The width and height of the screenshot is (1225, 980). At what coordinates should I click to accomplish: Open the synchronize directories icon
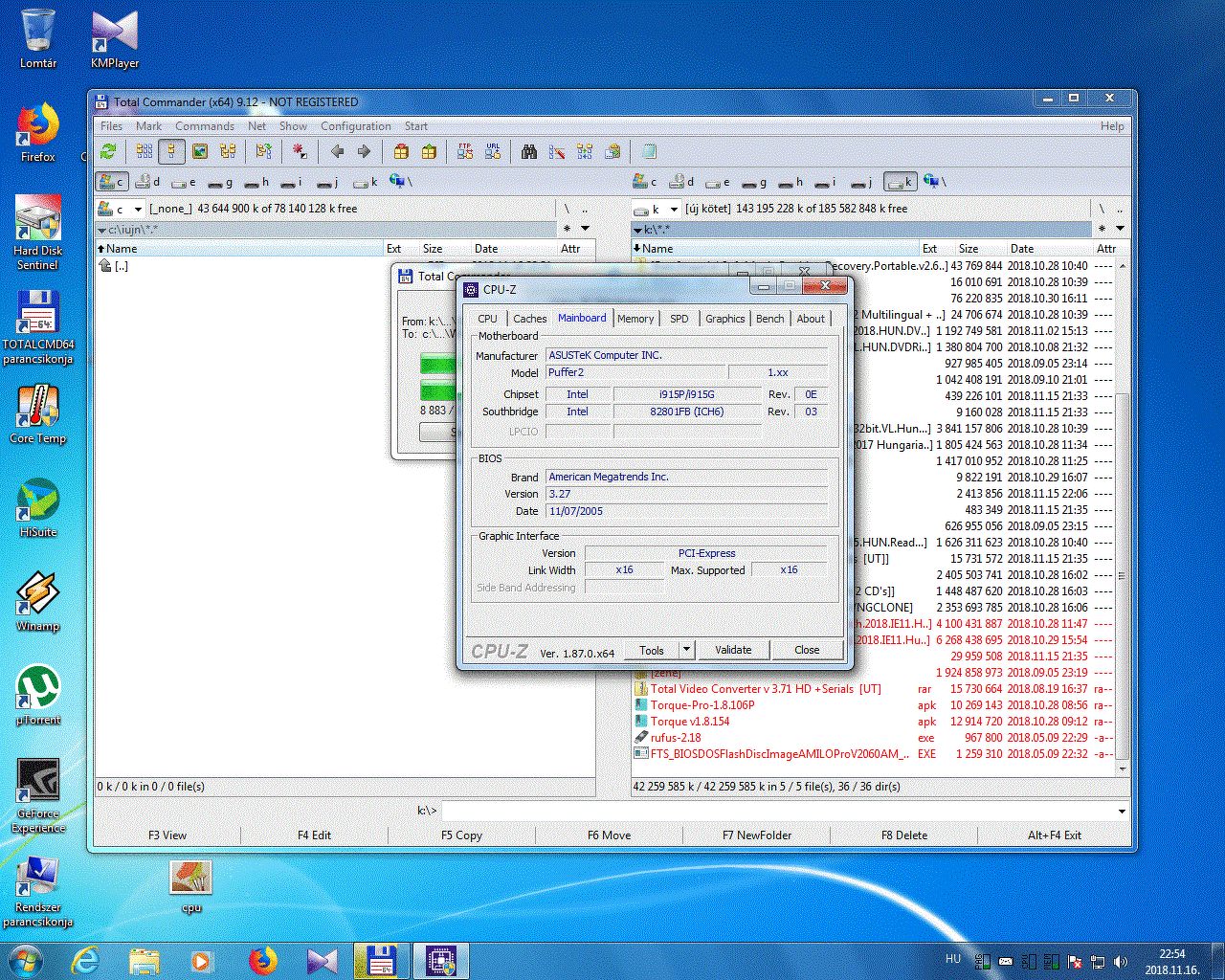coord(585,151)
